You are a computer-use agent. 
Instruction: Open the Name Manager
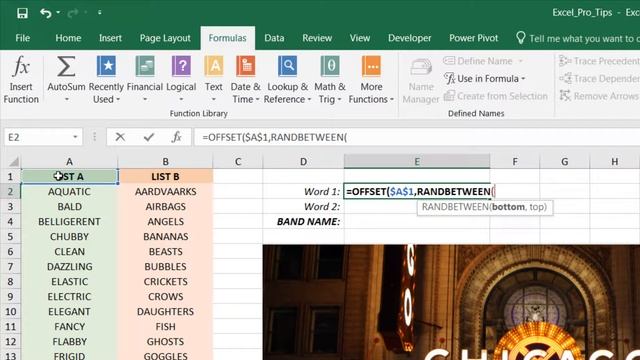point(421,81)
